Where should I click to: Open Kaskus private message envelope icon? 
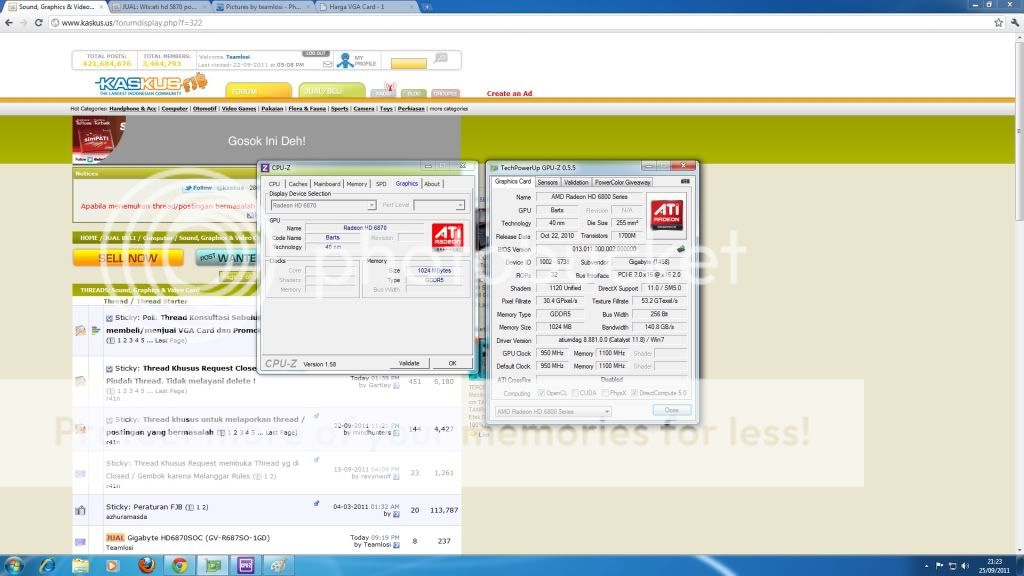coord(328,64)
